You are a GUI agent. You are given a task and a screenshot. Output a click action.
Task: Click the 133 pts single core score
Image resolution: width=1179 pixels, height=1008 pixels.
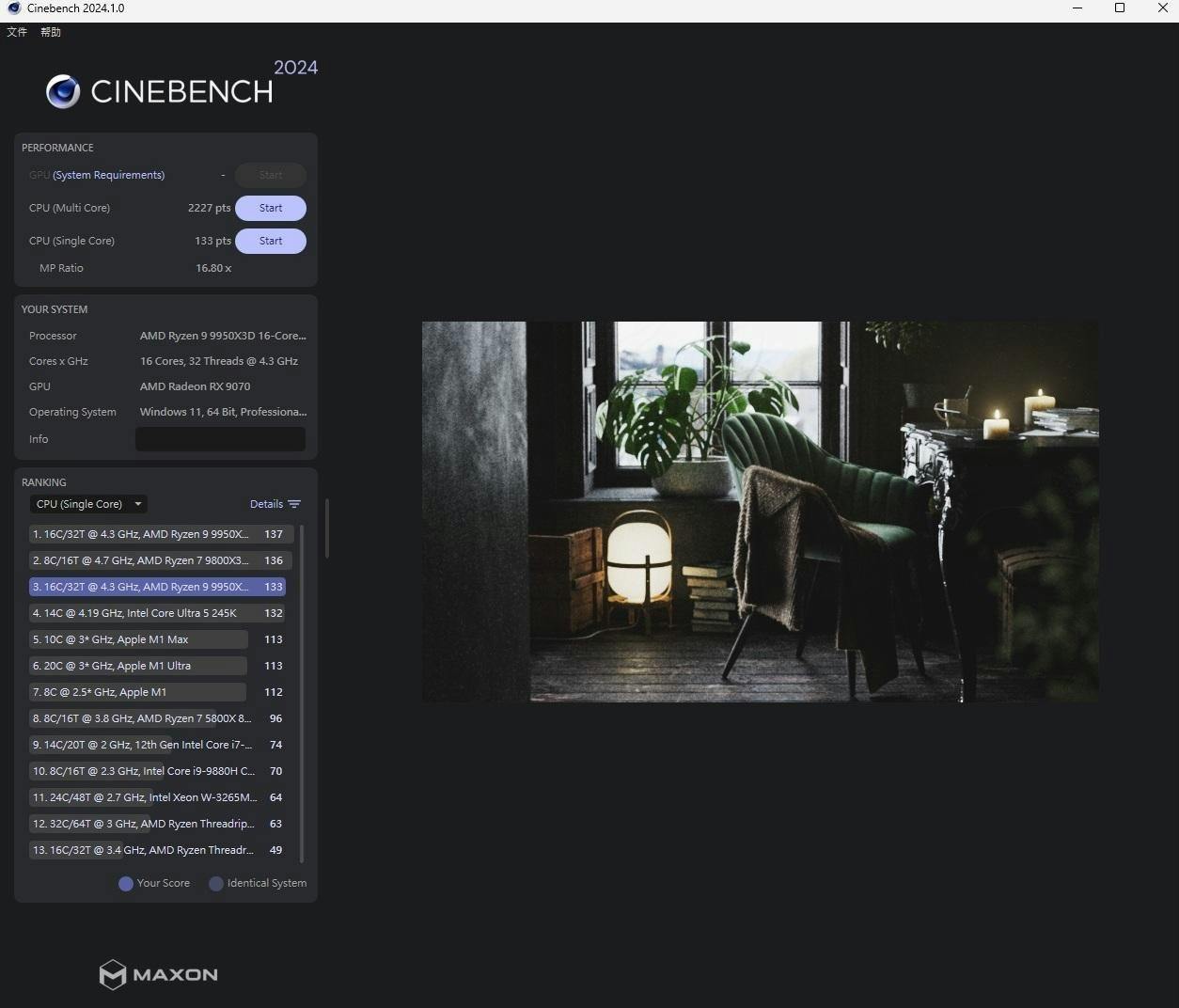point(212,241)
